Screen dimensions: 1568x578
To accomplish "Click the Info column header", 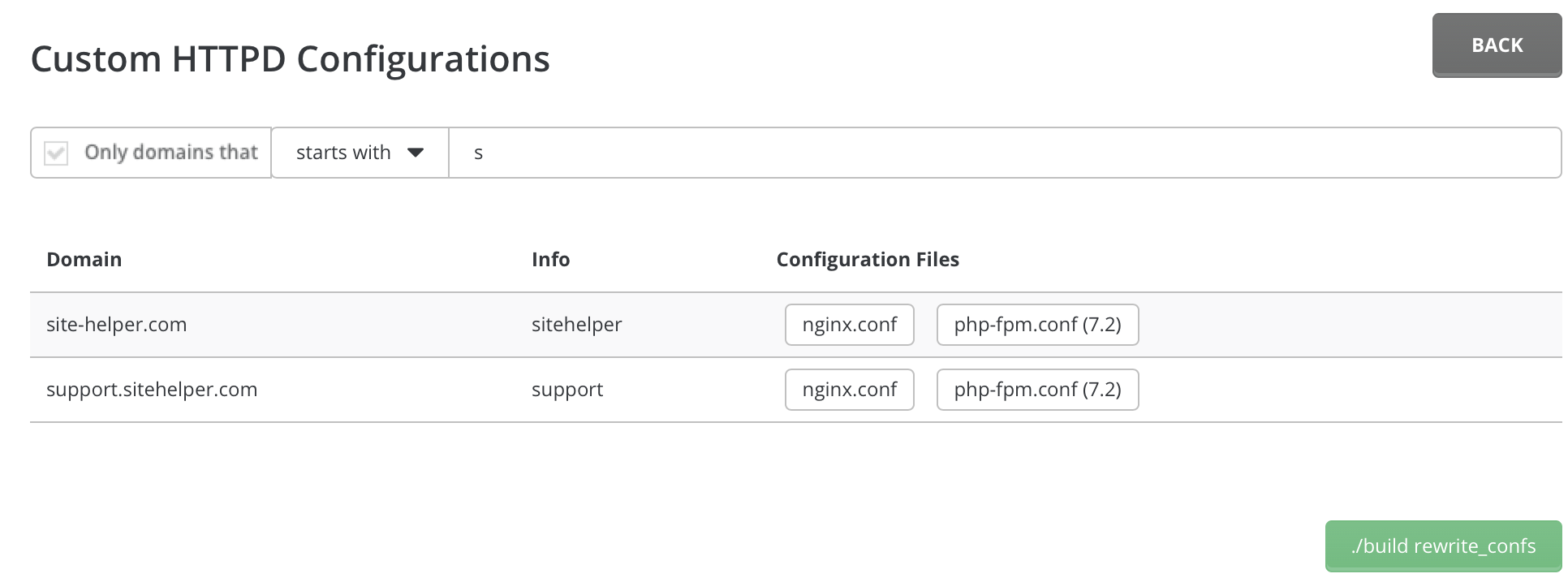I will point(551,260).
